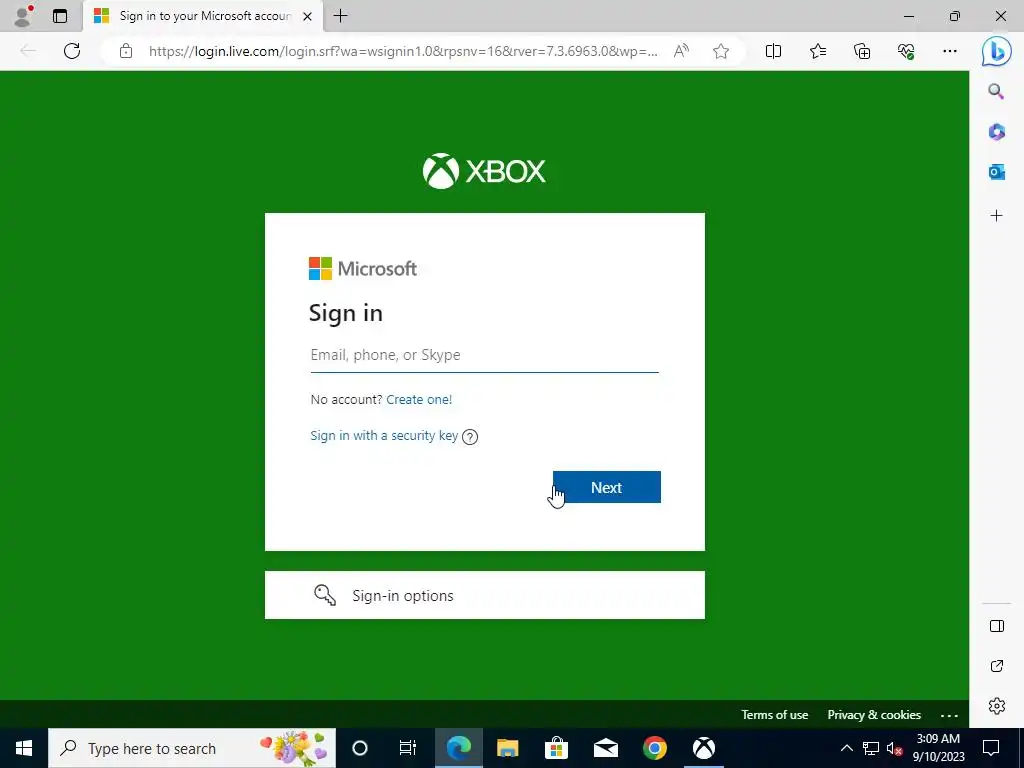Open Outlook in the sidebar

[x=996, y=172]
